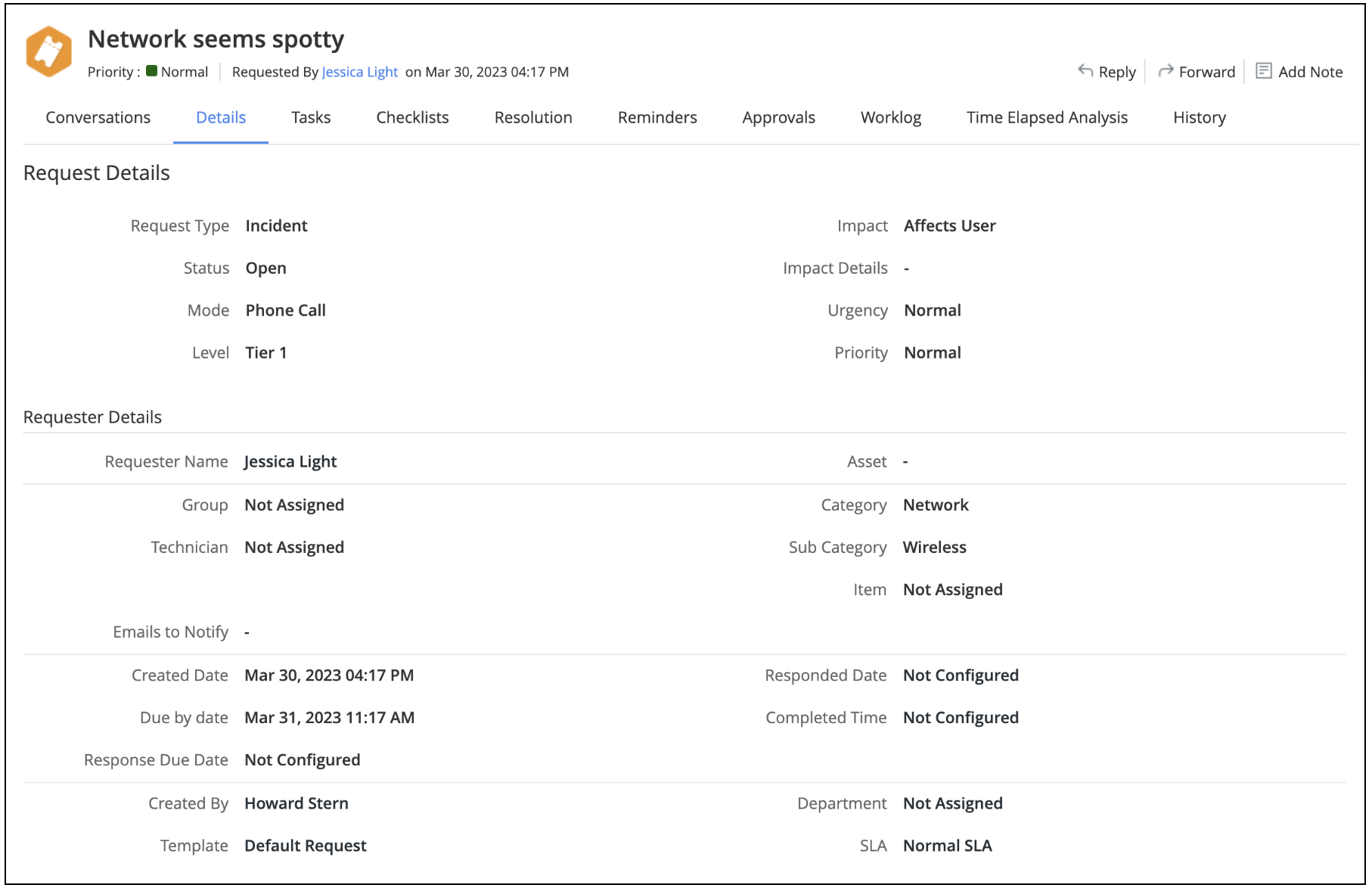Click the orange ticket request icon
Screen dimensions: 1372x891
(49, 52)
